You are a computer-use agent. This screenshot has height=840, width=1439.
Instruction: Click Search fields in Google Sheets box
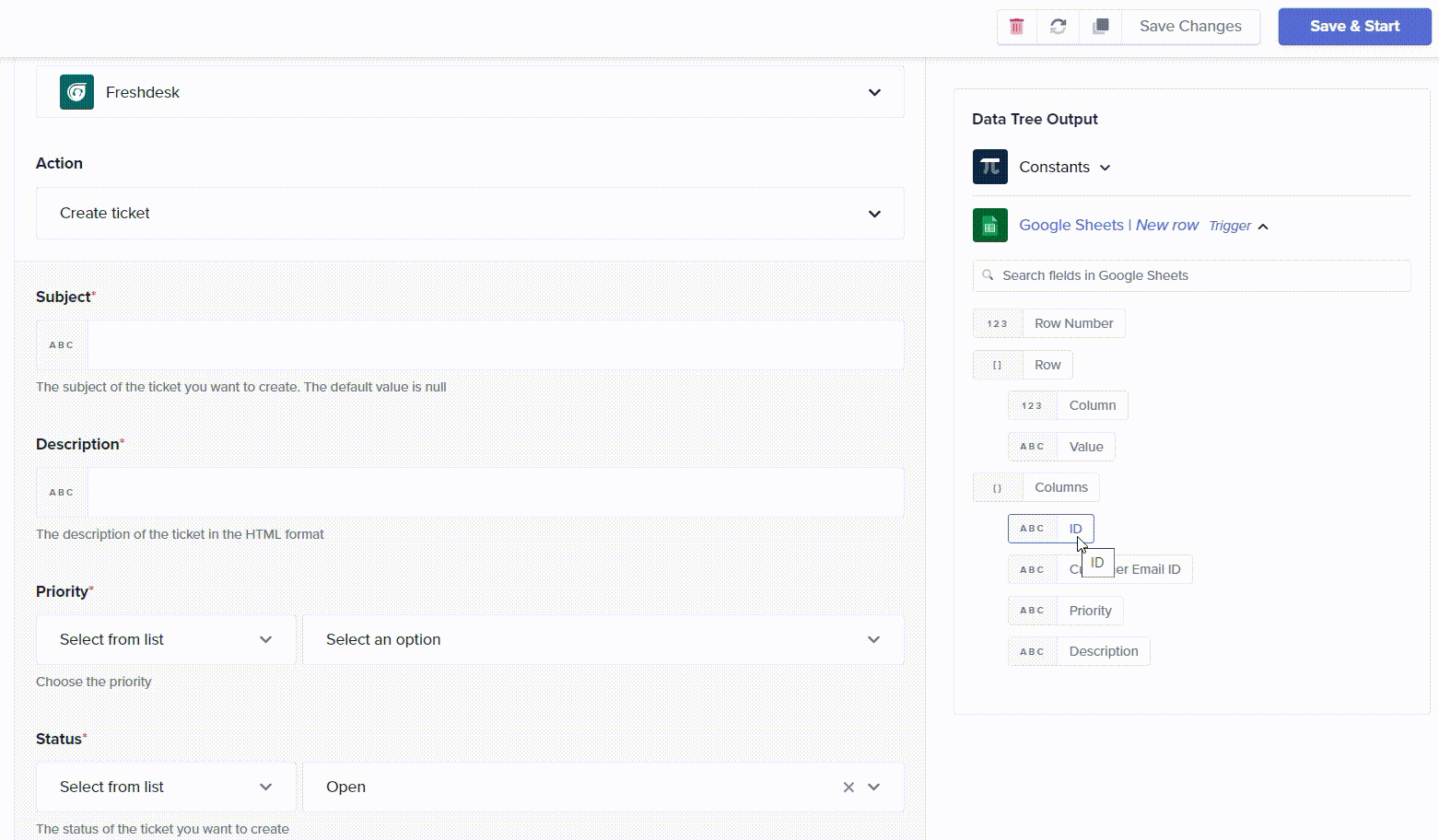pyautogui.click(x=1191, y=275)
